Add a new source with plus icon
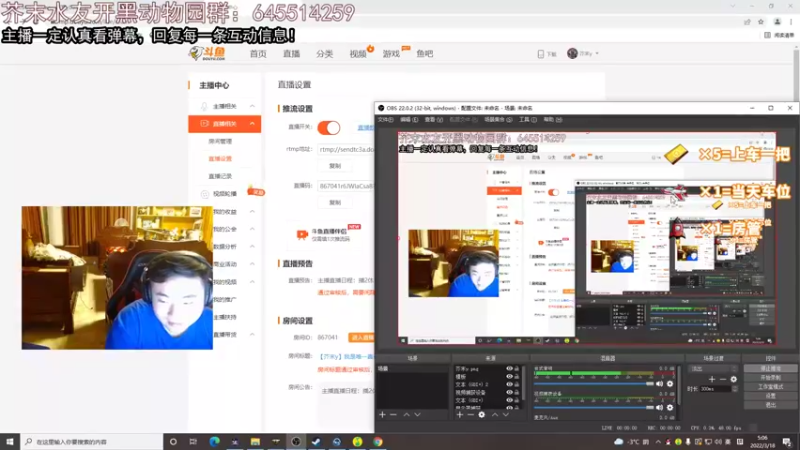 click(x=459, y=415)
